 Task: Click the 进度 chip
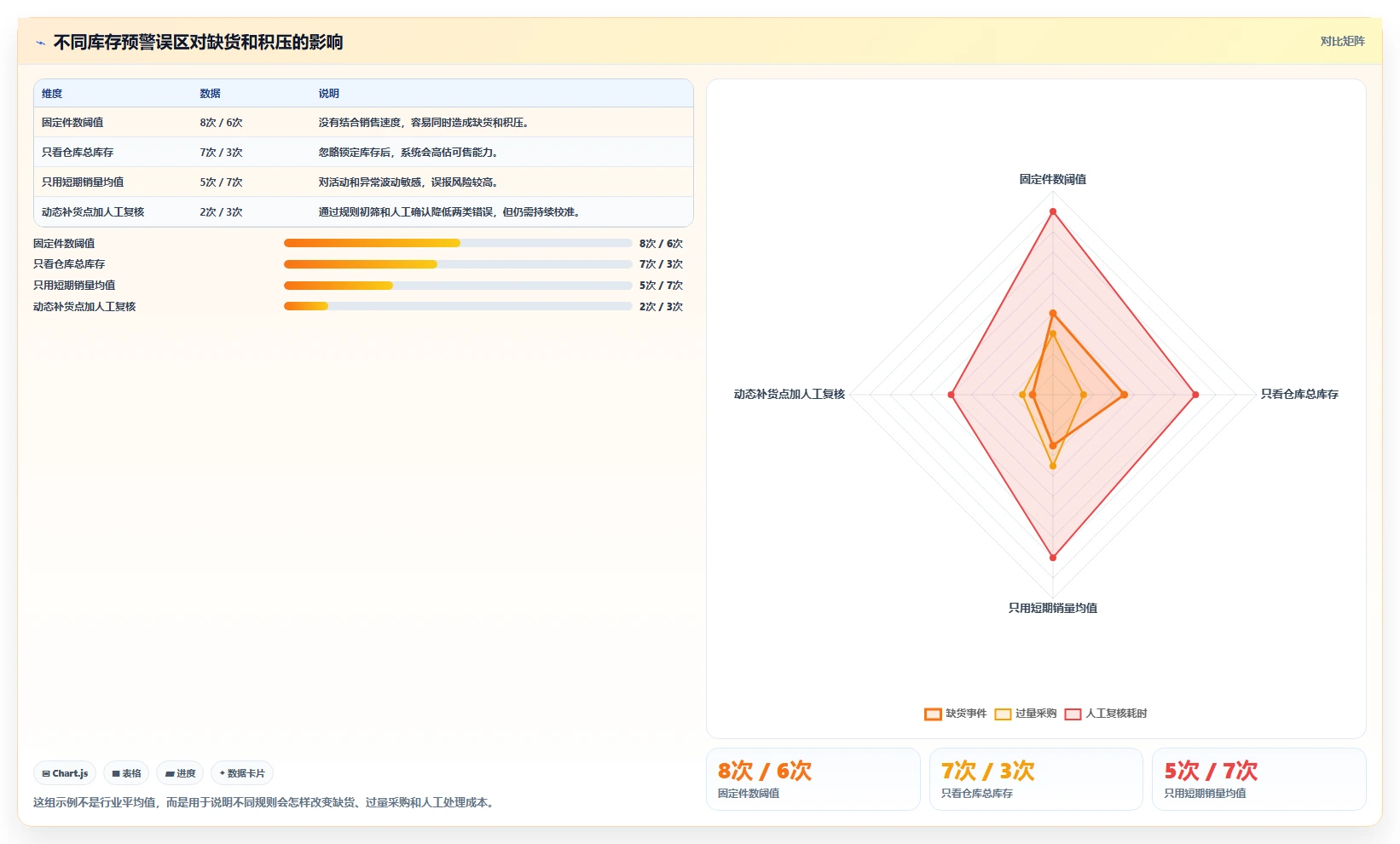[x=180, y=773]
